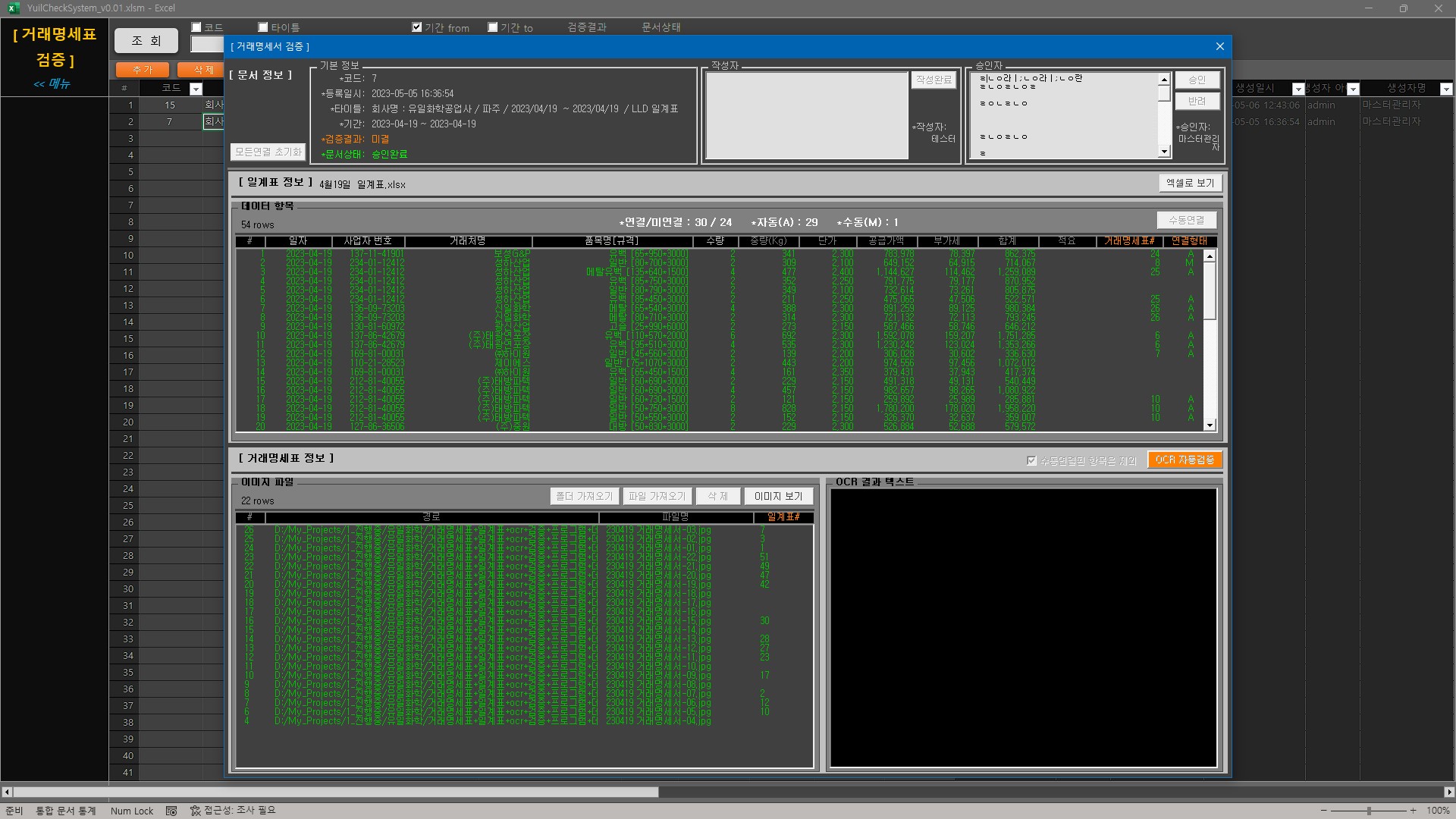Toggle the 타이틀 filter checkbox
1456x819 pixels.
(263, 27)
